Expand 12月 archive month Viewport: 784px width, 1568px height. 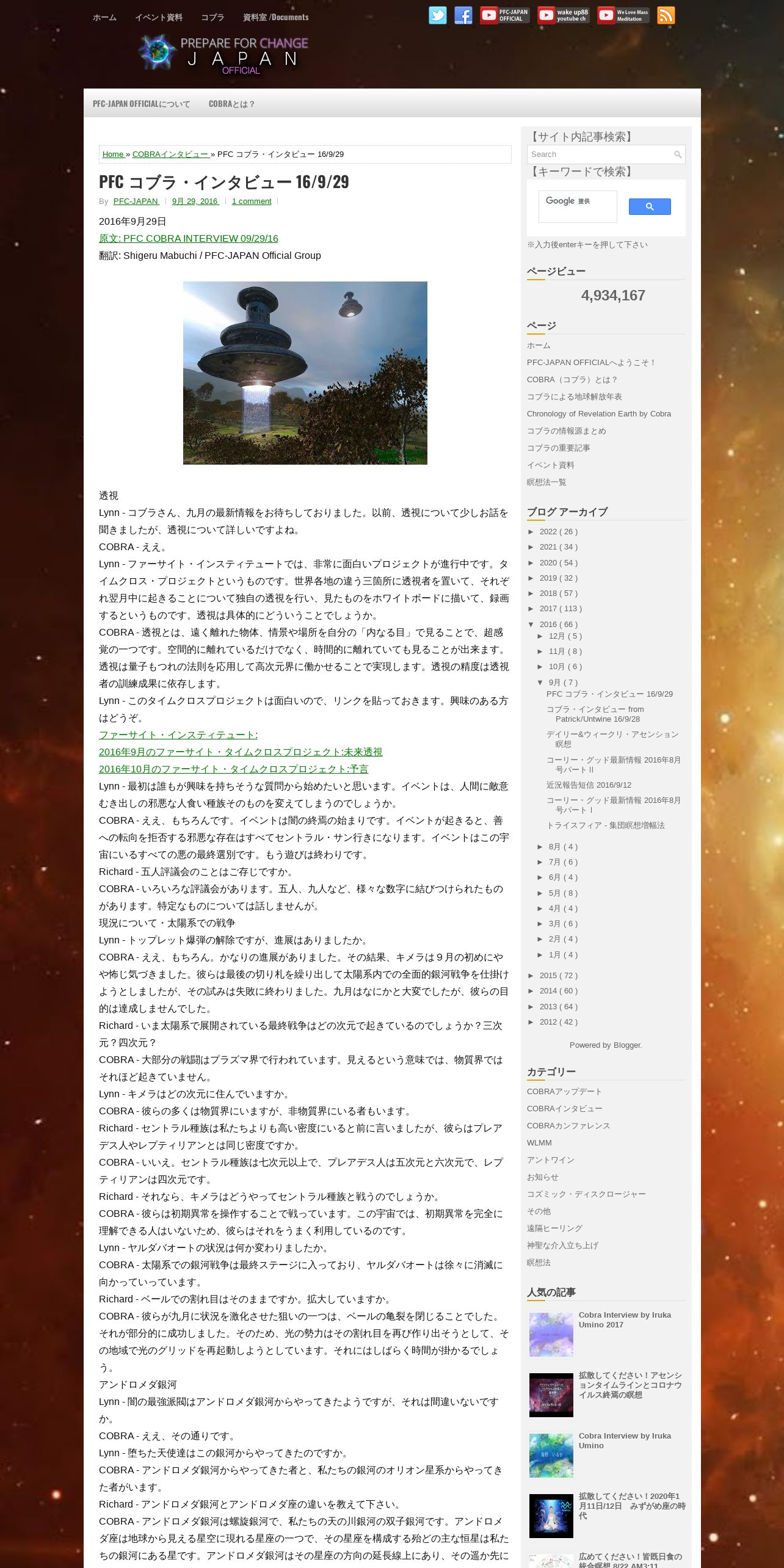541,636
